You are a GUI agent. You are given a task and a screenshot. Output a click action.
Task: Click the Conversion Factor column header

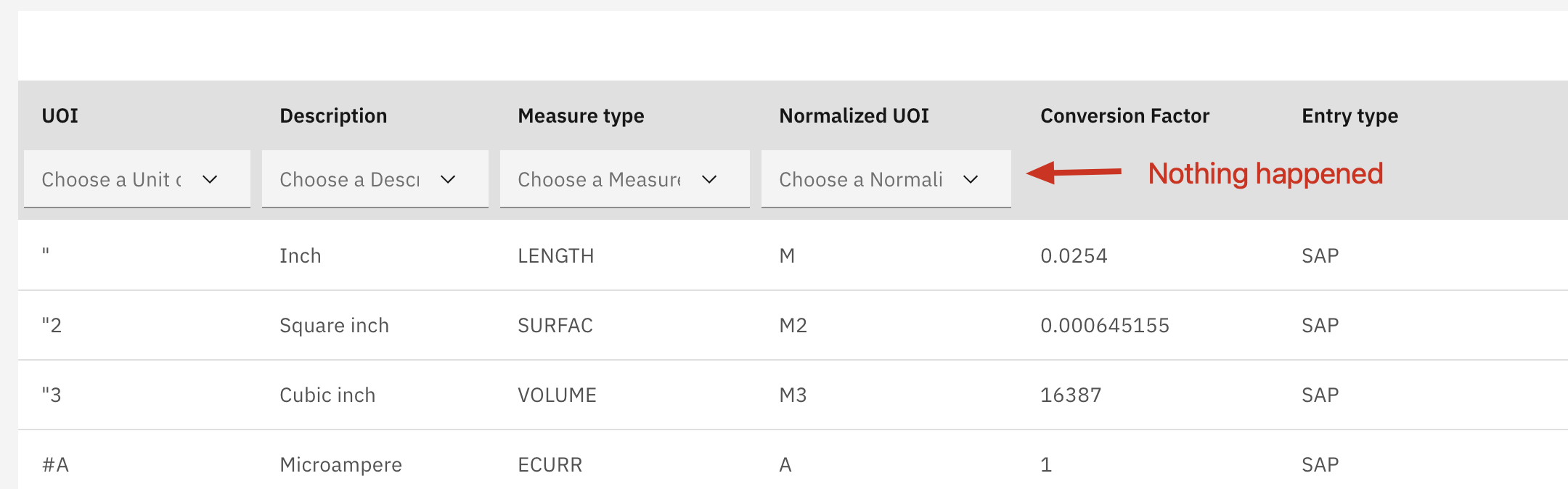pyautogui.click(x=1124, y=115)
